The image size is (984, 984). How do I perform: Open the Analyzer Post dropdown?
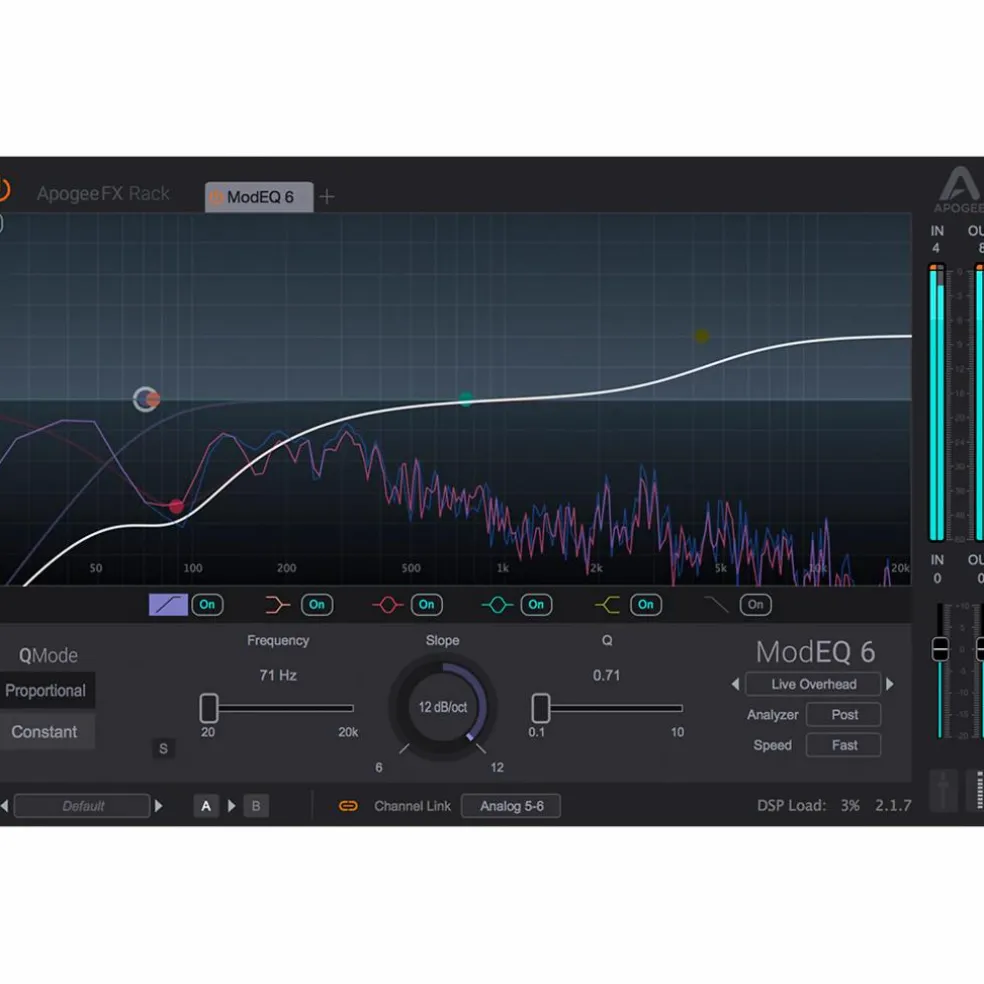click(844, 715)
